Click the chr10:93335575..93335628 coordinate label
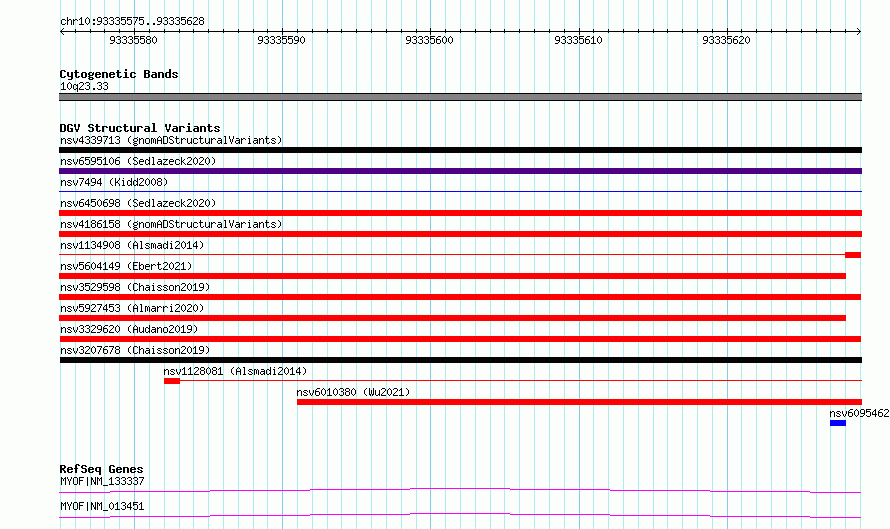The height and width of the screenshot is (529, 890). point(132,21)
